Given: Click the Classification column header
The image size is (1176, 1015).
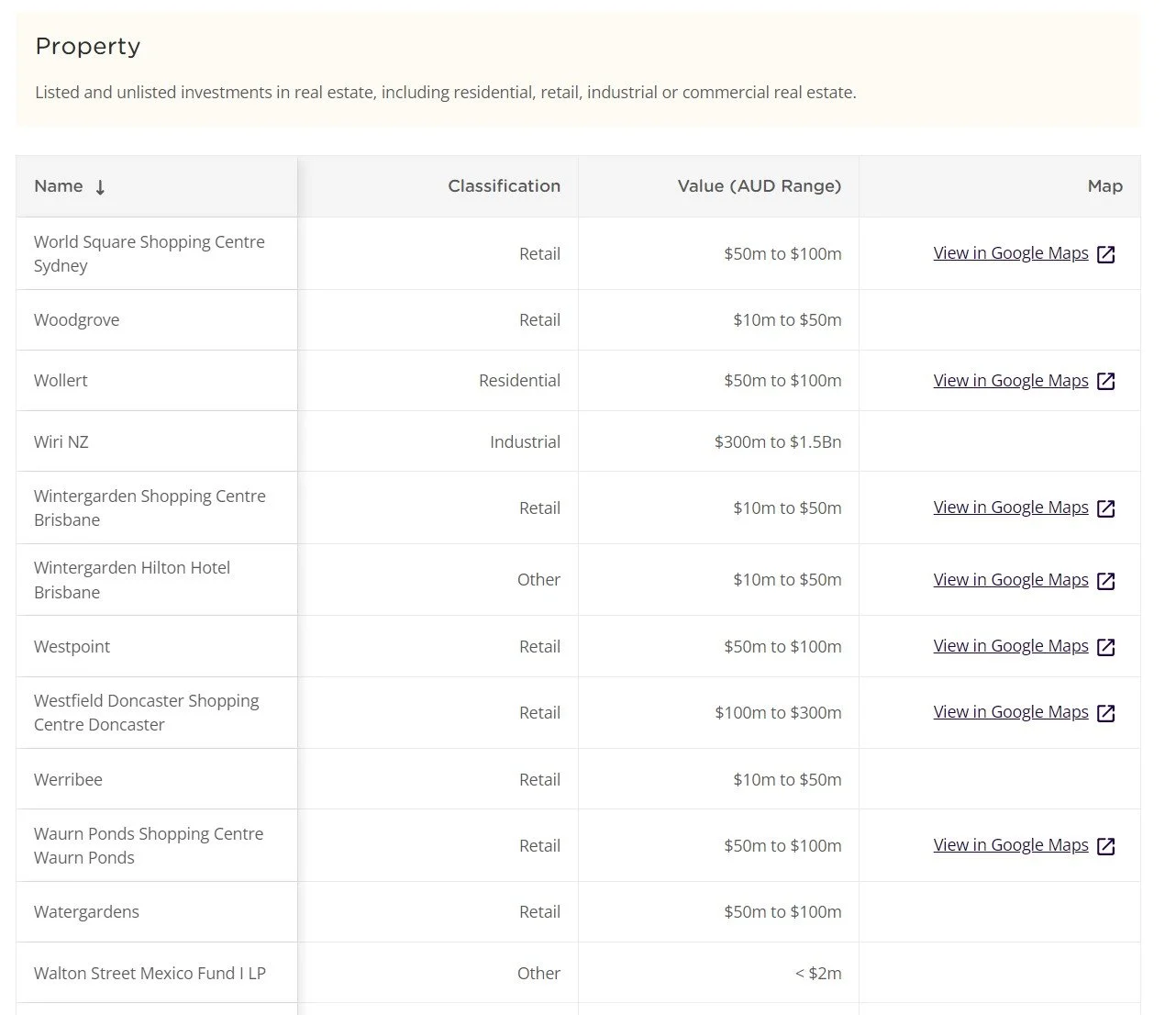Looking at the screenshot, I should pos(438,186).
